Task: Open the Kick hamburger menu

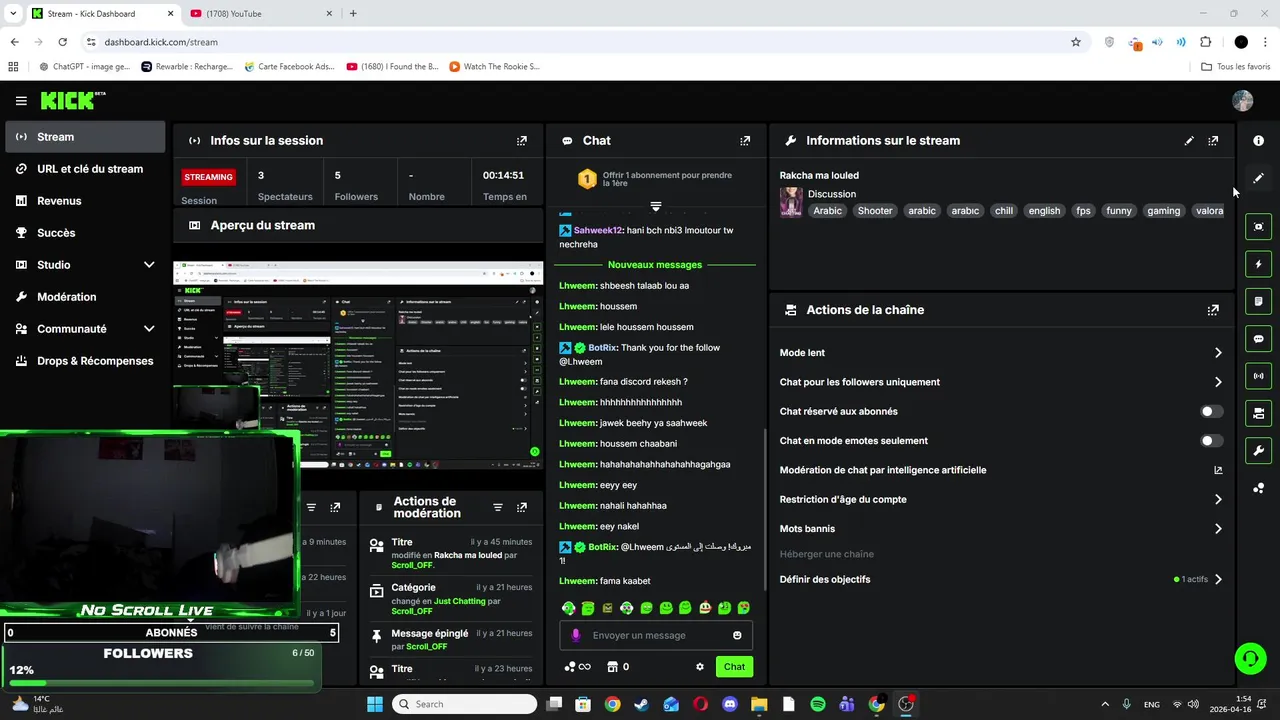Action: click(21, 101)
